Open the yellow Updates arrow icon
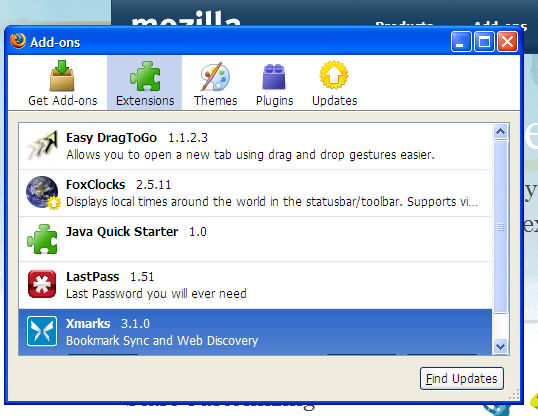538x416 pixels. pyautogui.click(x=334, y=74)
